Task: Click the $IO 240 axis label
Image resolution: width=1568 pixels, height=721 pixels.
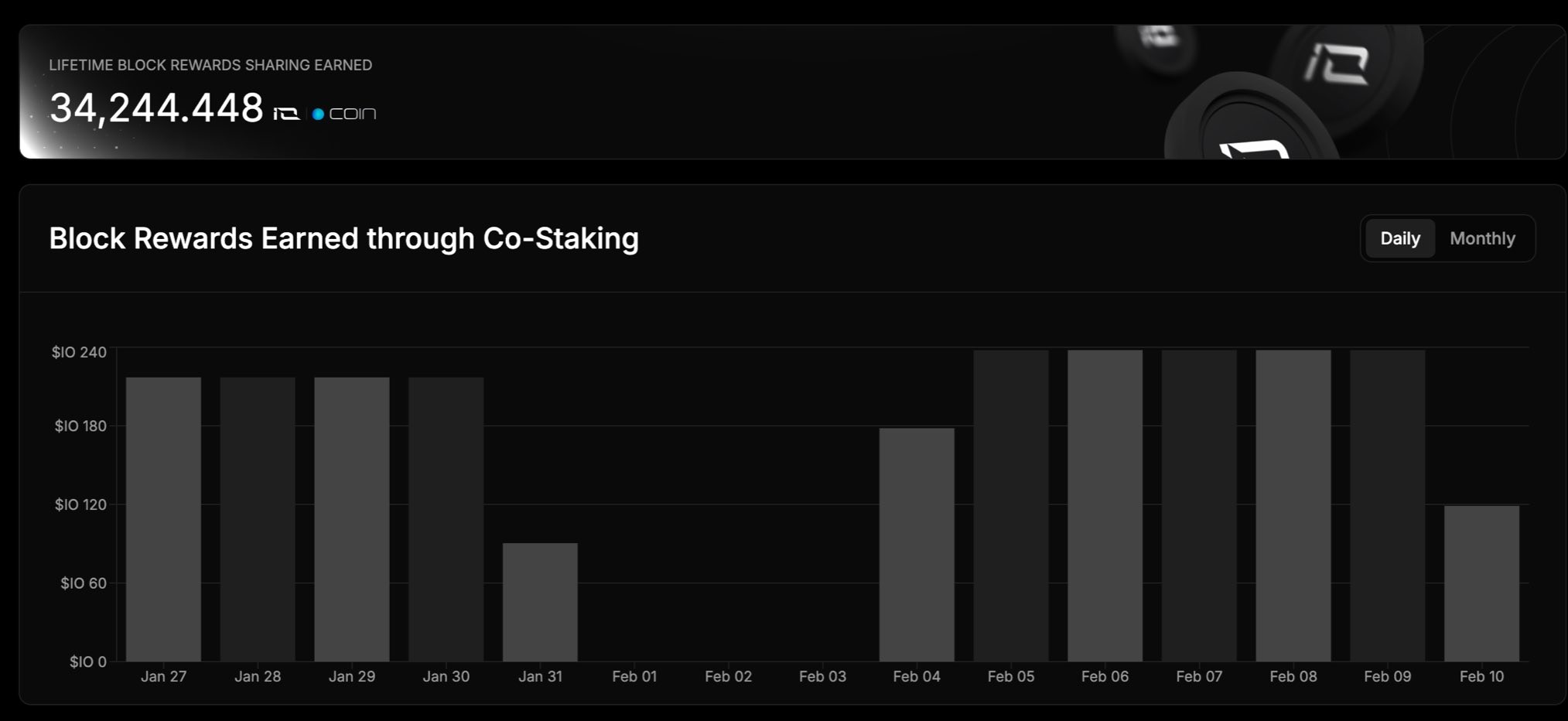Action: 79,352
